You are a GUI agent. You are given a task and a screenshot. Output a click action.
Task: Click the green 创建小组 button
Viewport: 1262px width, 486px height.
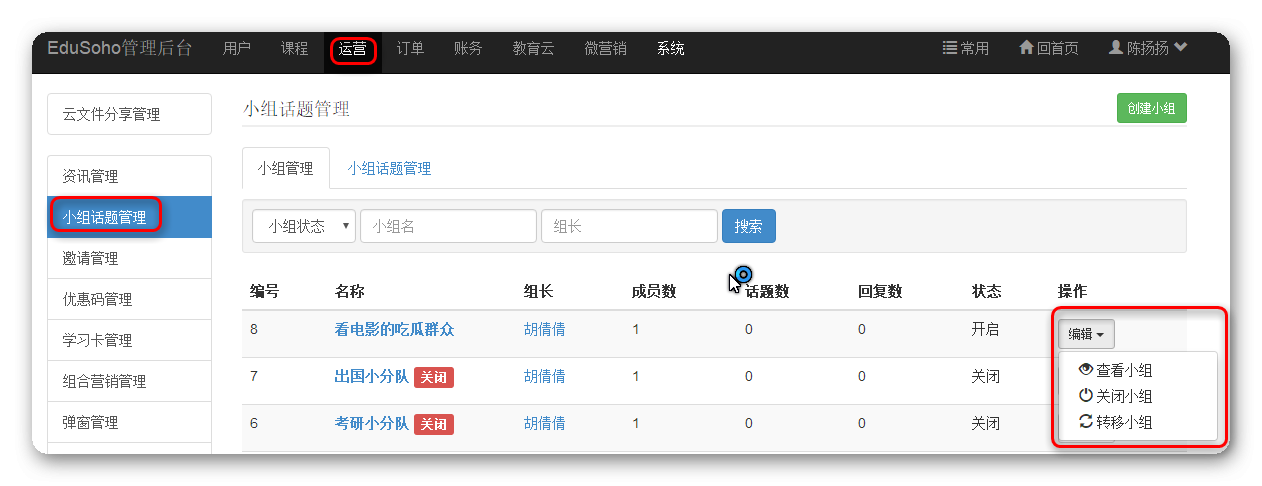1151,109
